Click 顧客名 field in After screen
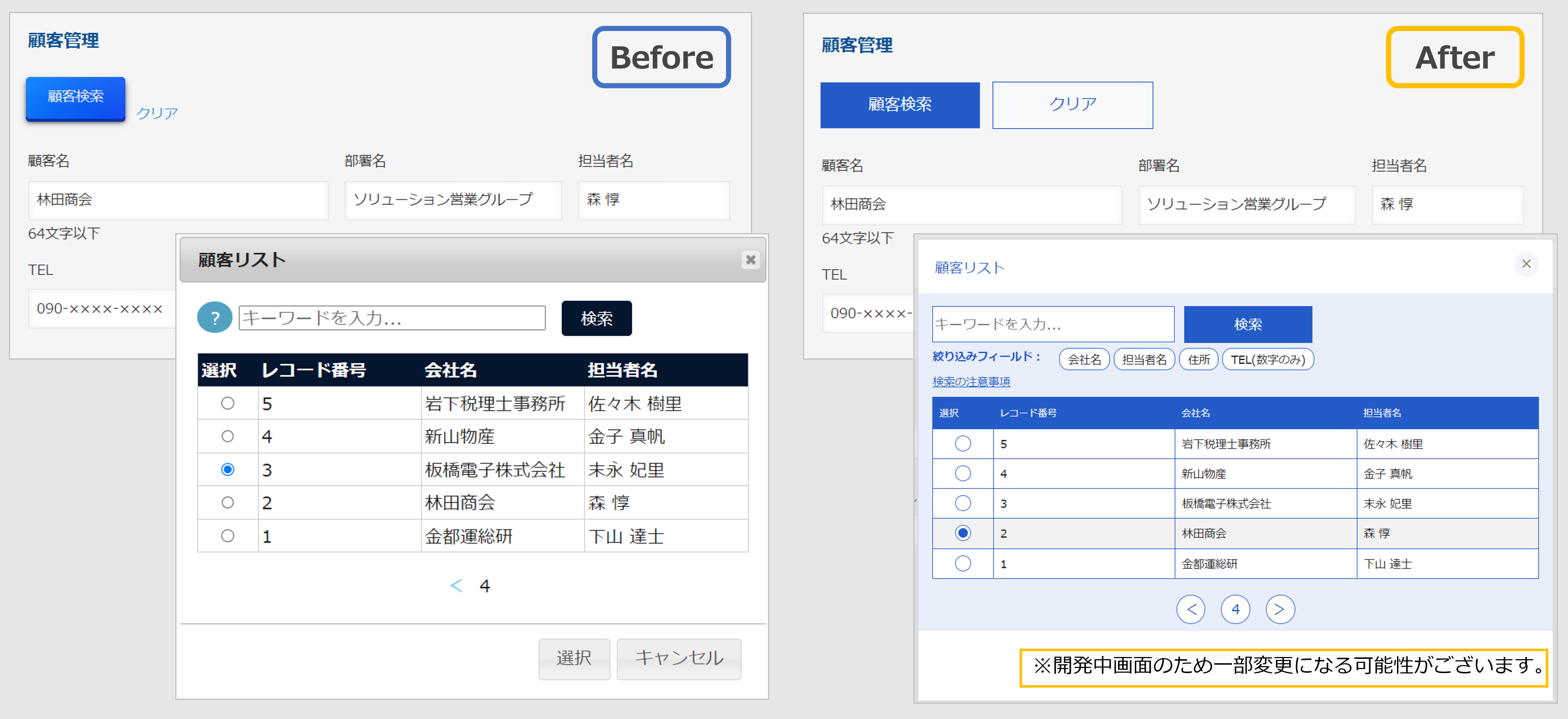1568x719 pixels. tap(972, 205)
